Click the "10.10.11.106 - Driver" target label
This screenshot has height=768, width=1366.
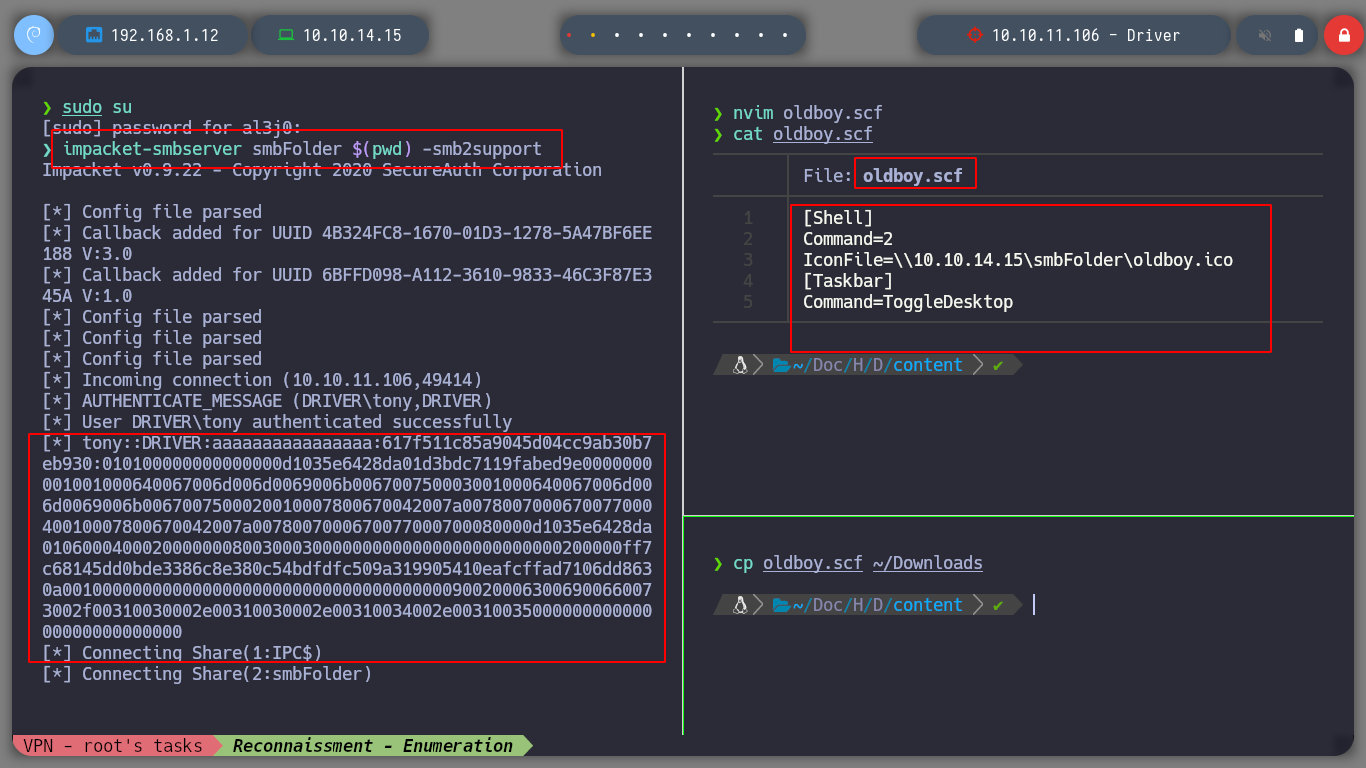(x=1086, y=35)
